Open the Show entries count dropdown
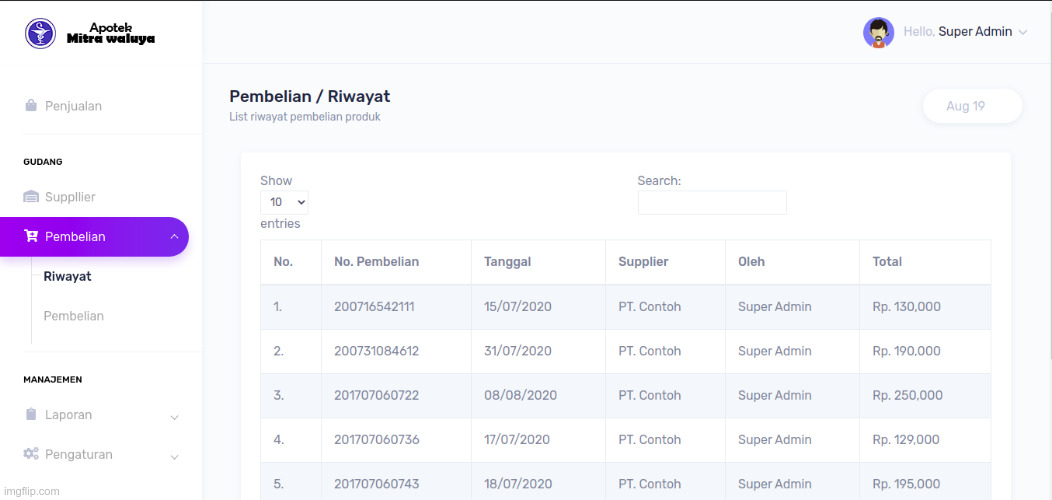The width and height of the screenshot is (1052, 500). pos(284,202)
